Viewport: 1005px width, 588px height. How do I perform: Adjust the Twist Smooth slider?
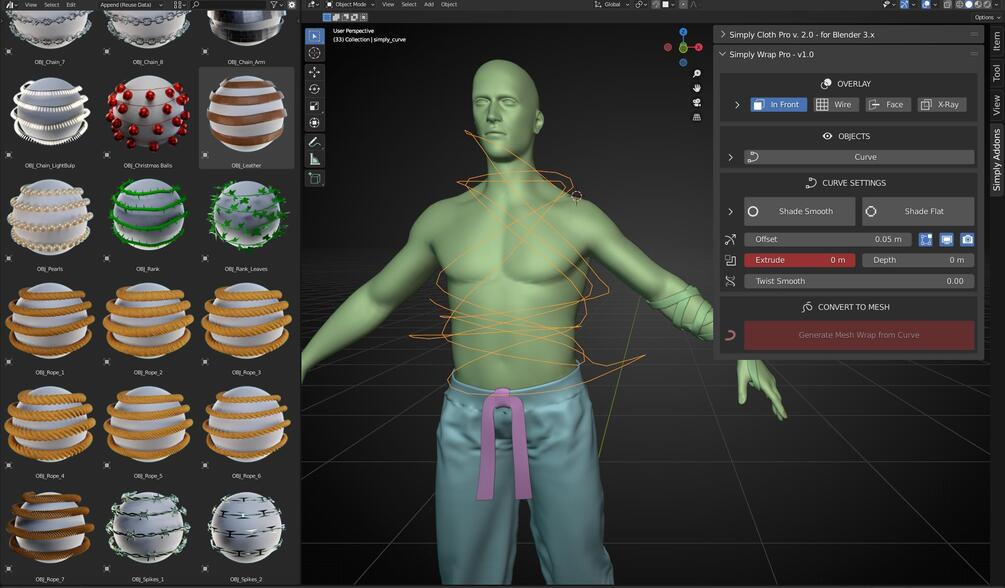point(859,281)
